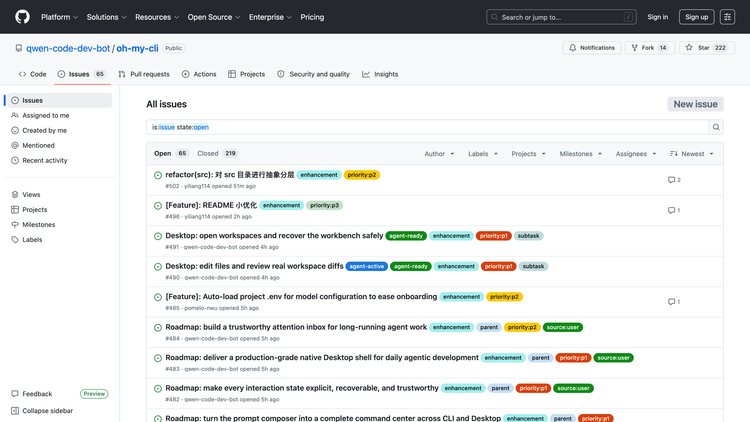The image size is (750, 422).
Task: Click the Labels tag icon in sidebar
Action: [x=15, y=240]
